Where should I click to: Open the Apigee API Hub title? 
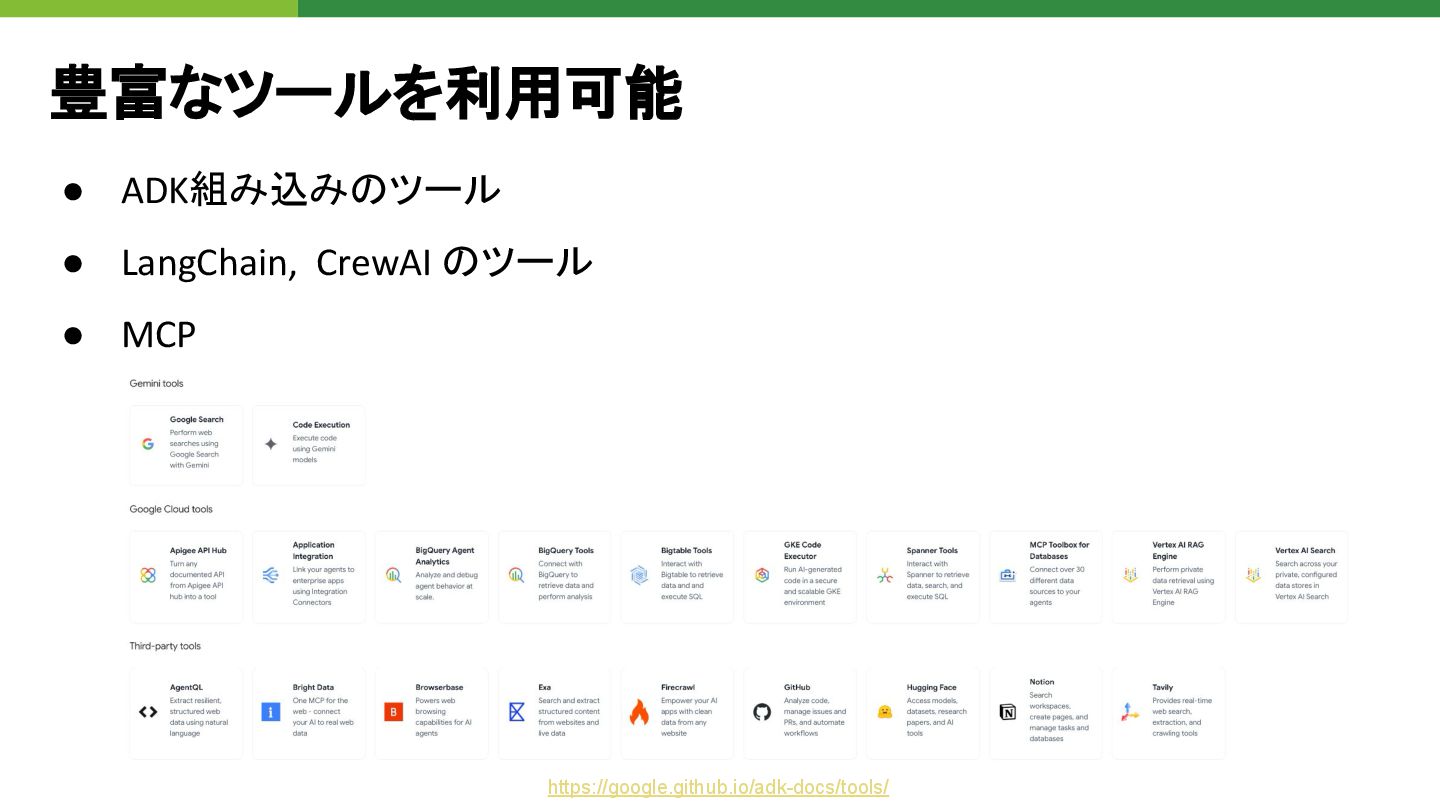click(x=198, y=550)
